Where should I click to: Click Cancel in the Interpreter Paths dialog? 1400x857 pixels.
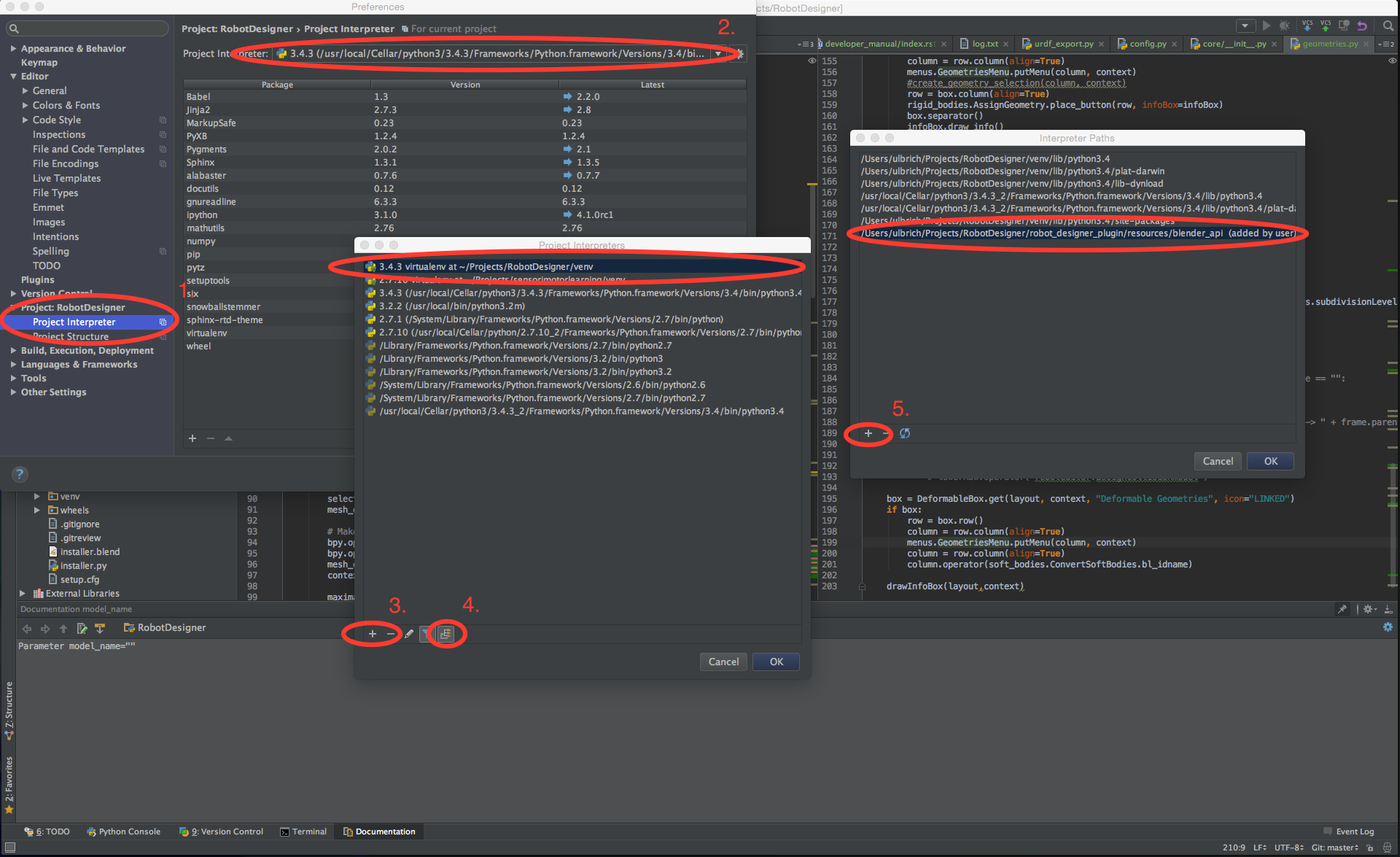pos(1218,461)
